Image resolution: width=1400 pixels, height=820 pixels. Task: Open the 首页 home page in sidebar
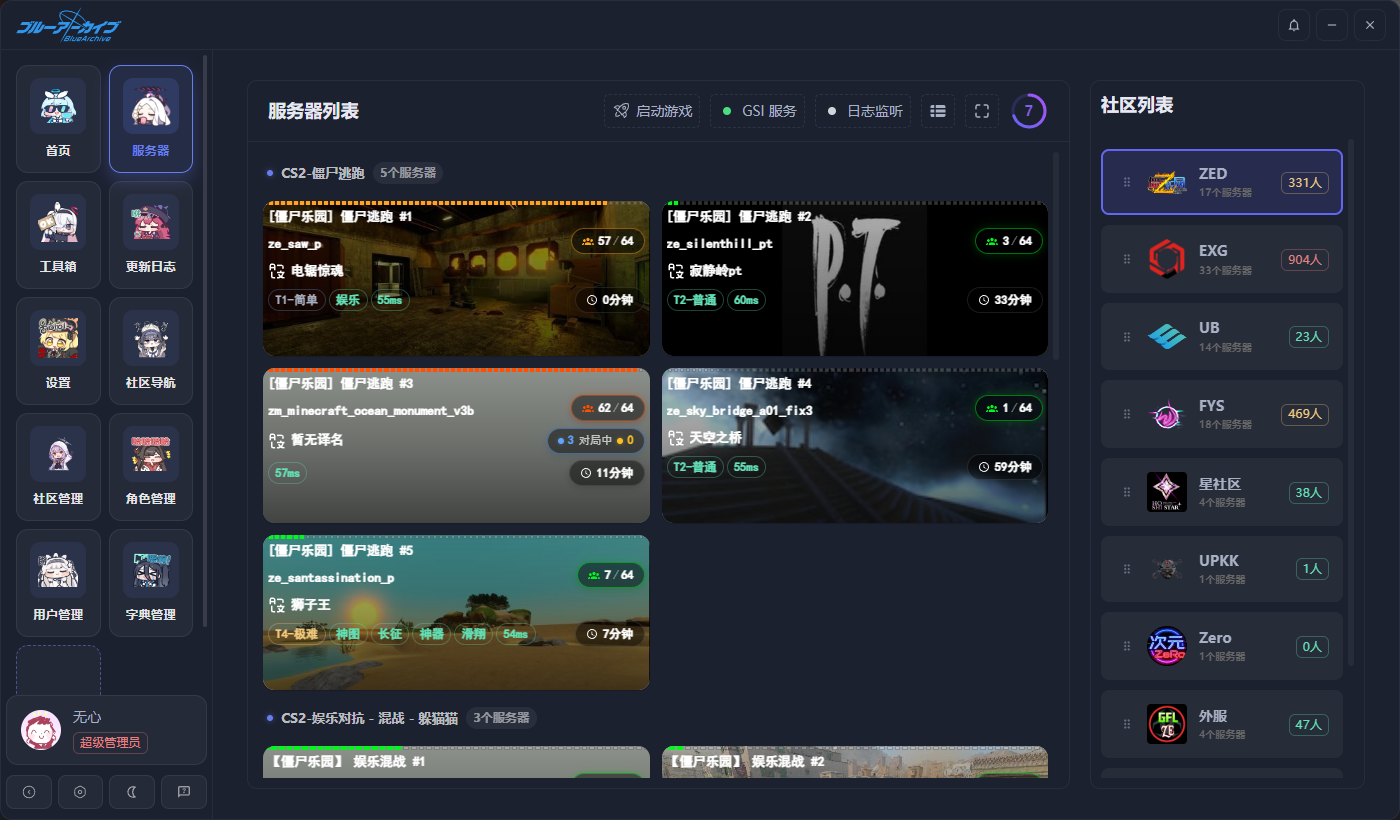[x=58, y=118]
